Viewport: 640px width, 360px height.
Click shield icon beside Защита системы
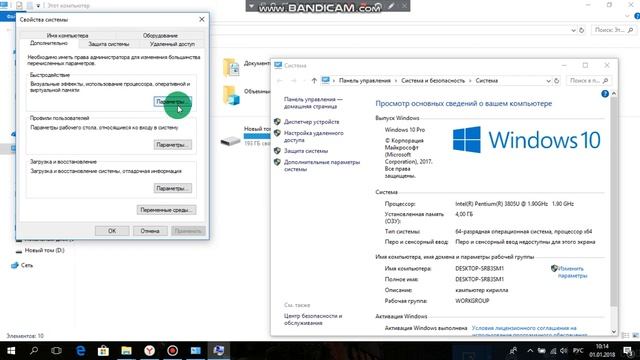tap(277, 151)
